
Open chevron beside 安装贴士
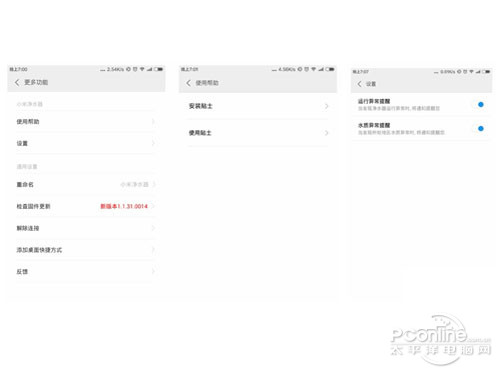pos(326,106)
